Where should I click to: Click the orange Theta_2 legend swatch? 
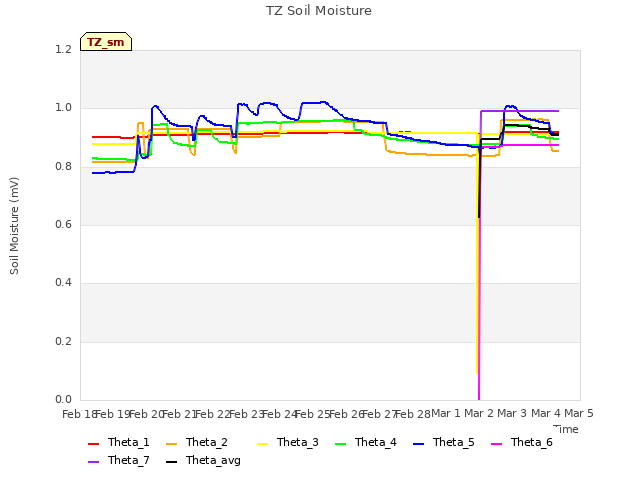click(x=171, y=444)
